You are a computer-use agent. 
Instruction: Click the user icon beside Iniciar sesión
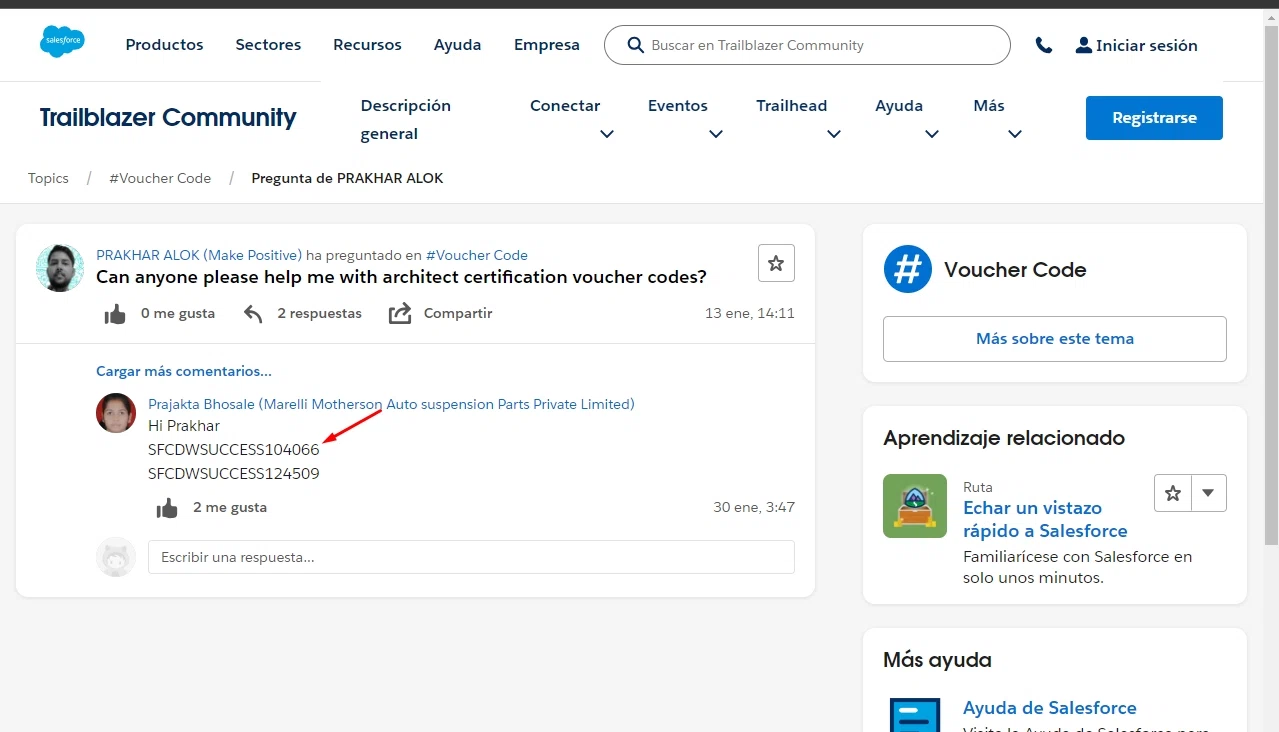pos(1083,45)
